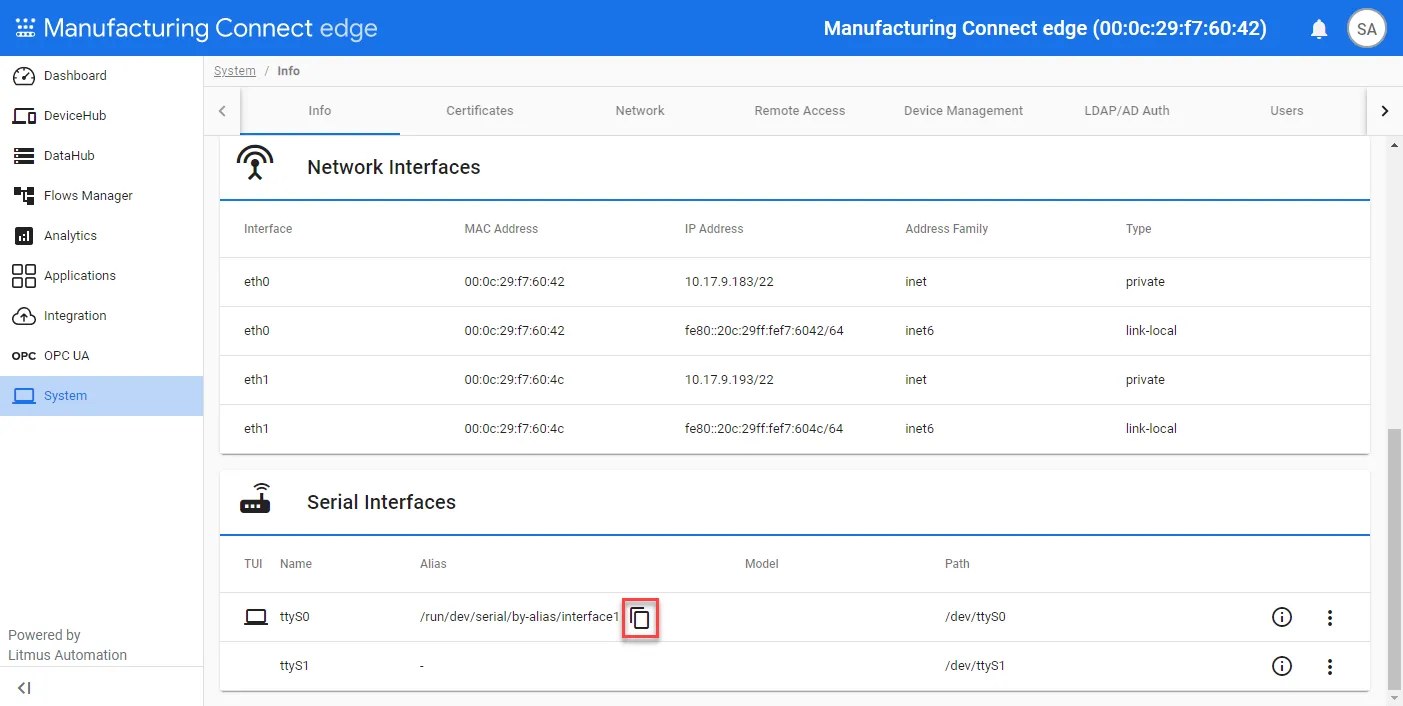The height and width of the screenshot is (706, 1403).
Task: Open the more options menu for ttyS0
Action: pyautogui.click(x=1330, y=617)
